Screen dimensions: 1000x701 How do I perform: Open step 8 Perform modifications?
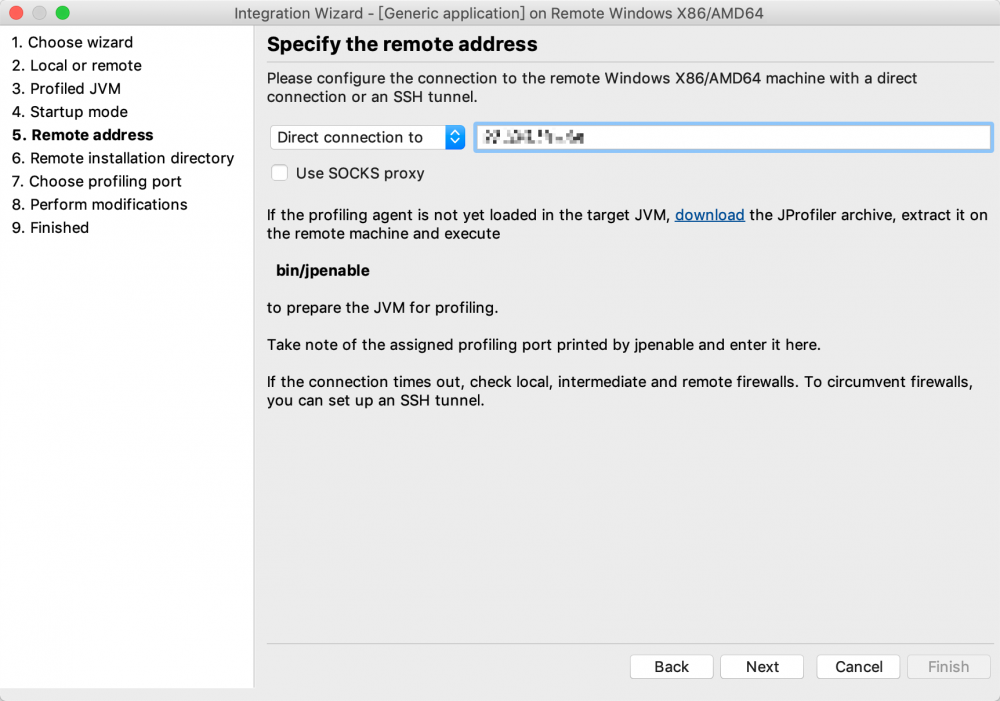pyautogui.click(x=99, y=204)
